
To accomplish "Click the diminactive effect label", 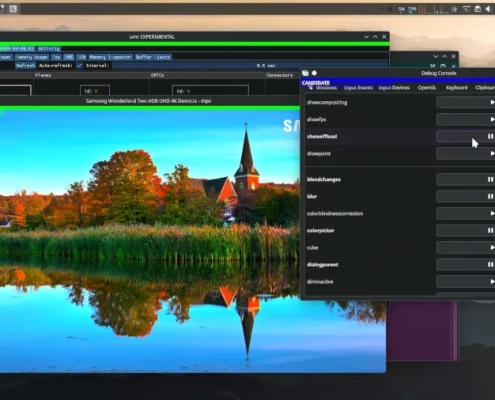I will [x=320, y=282].
